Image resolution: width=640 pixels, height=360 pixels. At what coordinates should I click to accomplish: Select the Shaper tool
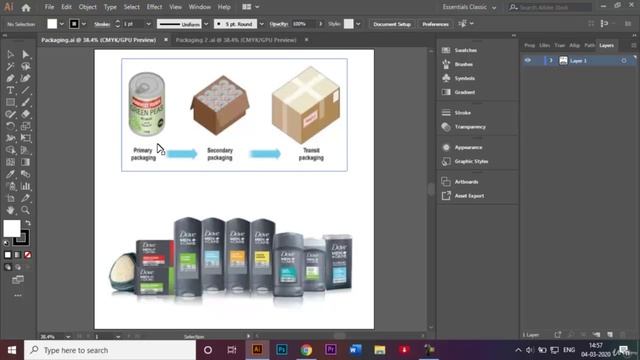tap(10, 114)
